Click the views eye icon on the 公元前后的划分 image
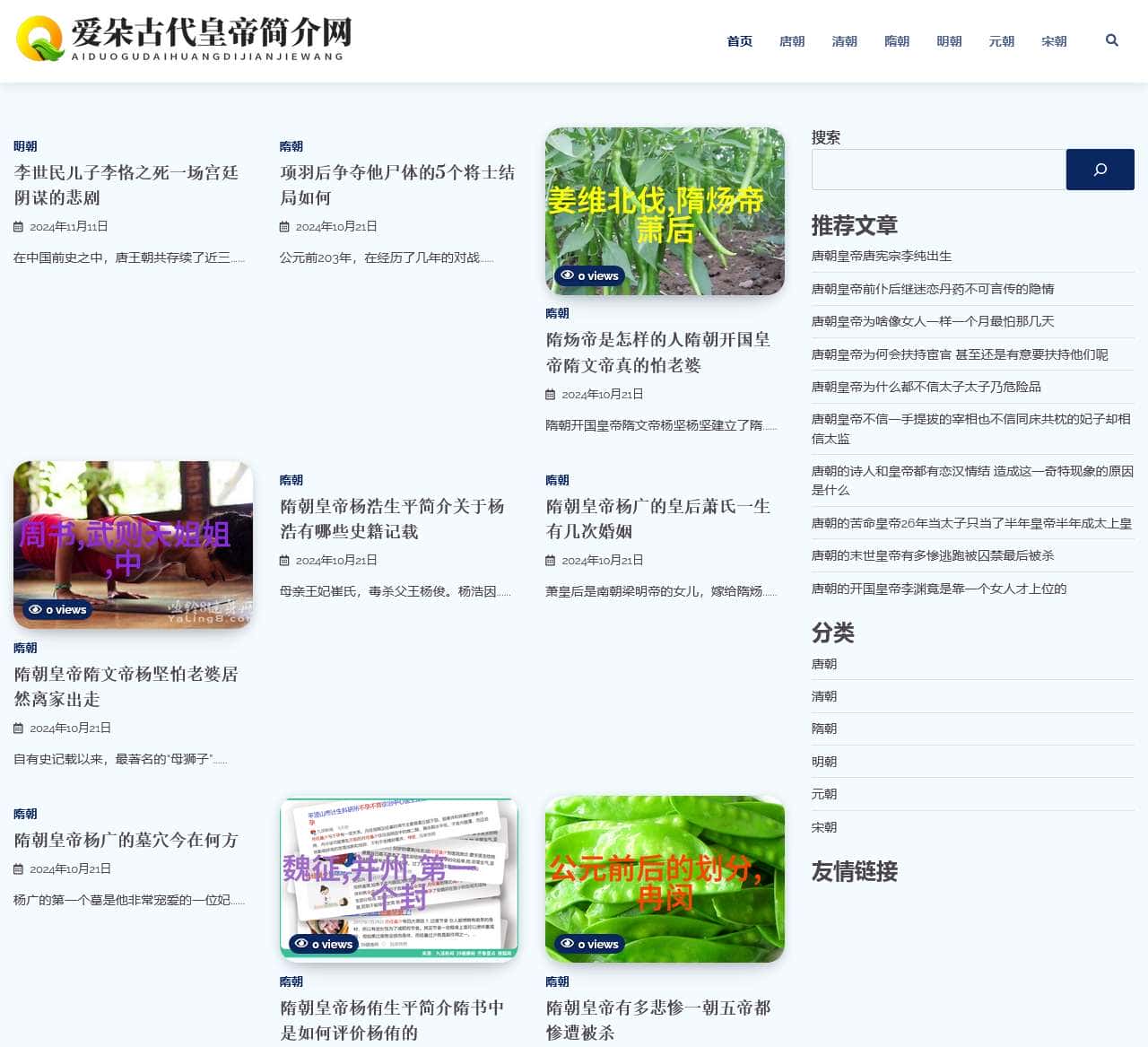Screen dimensions: 1148x1047 tap(568, 944)
